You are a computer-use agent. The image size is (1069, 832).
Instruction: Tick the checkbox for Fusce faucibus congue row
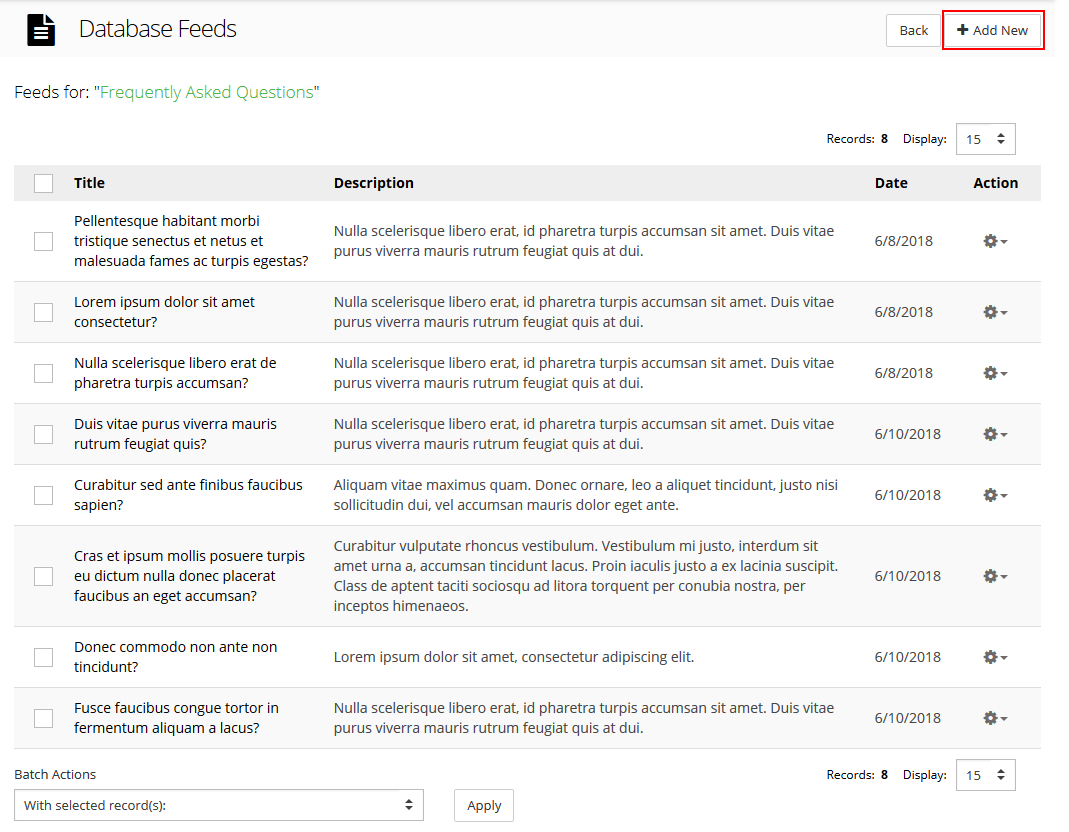tap(43, 718)
